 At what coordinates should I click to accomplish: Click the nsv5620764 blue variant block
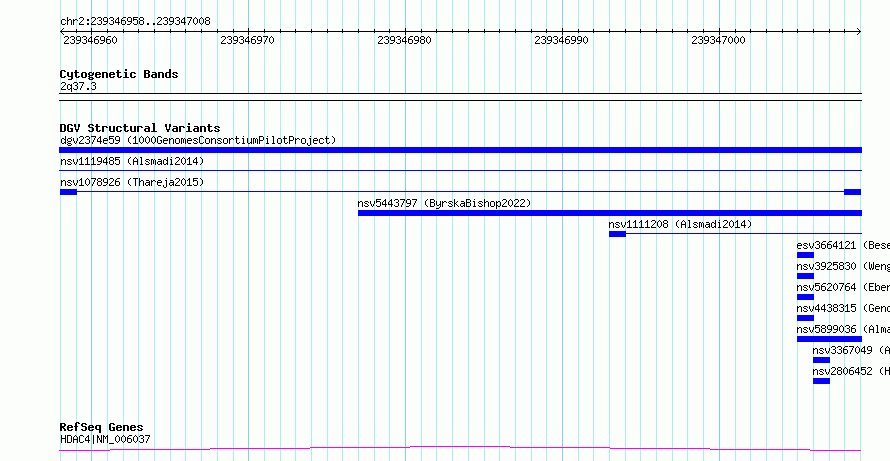[805, 297]
